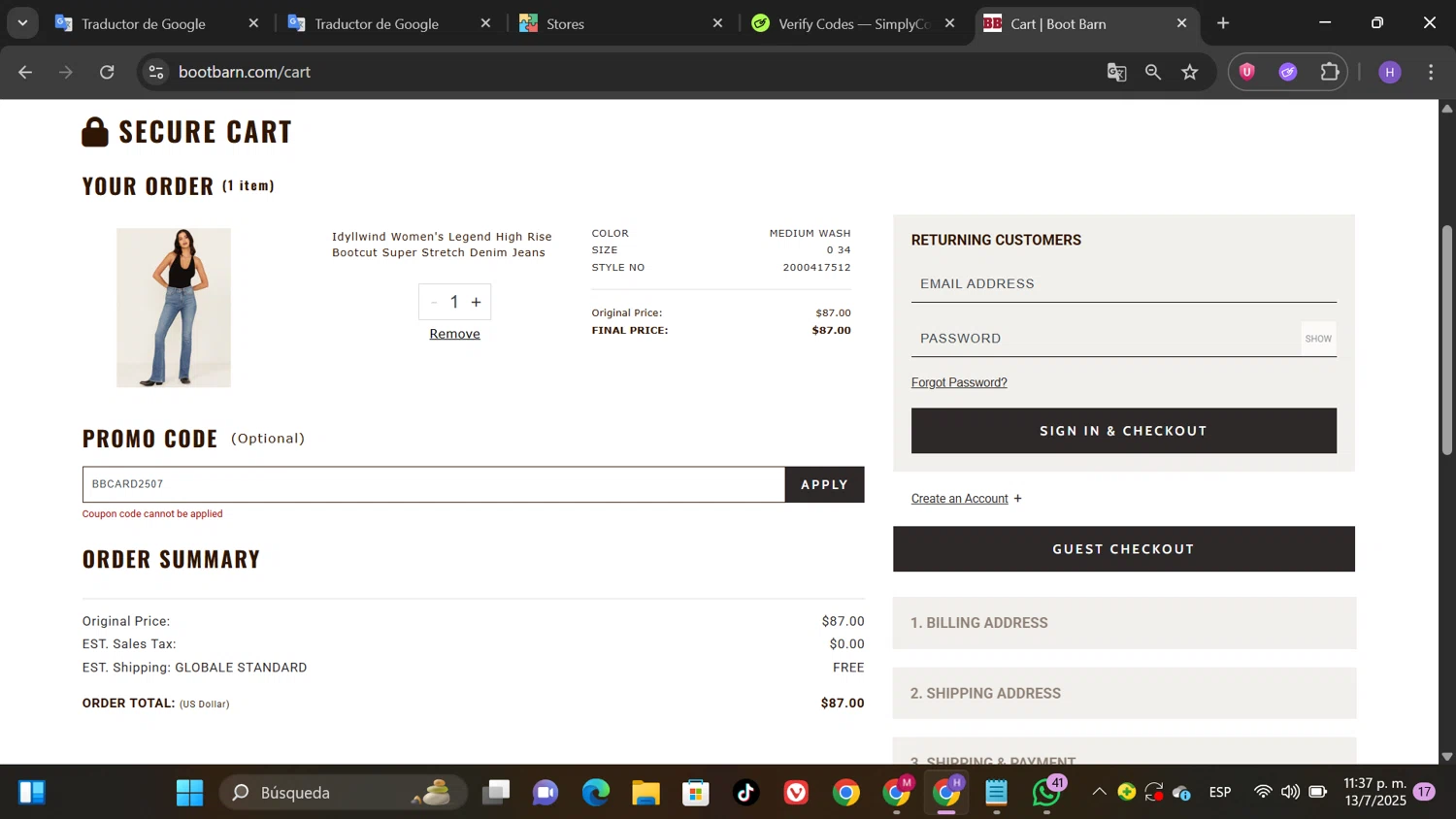This screenshot has height=819, width=1456.
Task: Open the purple round extension icon
Action: 1288,72
